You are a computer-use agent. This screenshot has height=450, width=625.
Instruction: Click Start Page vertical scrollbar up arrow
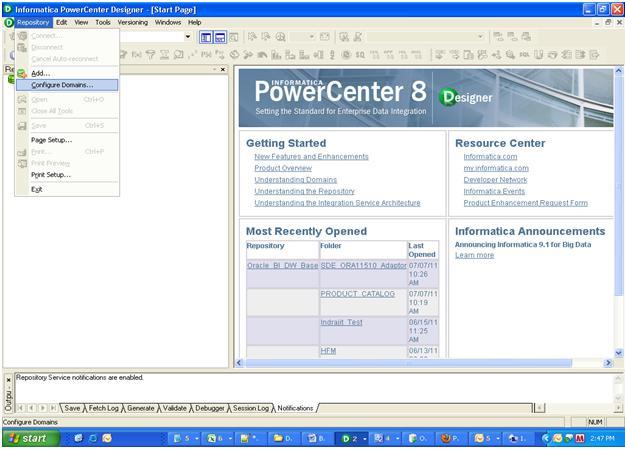point(618,71)
